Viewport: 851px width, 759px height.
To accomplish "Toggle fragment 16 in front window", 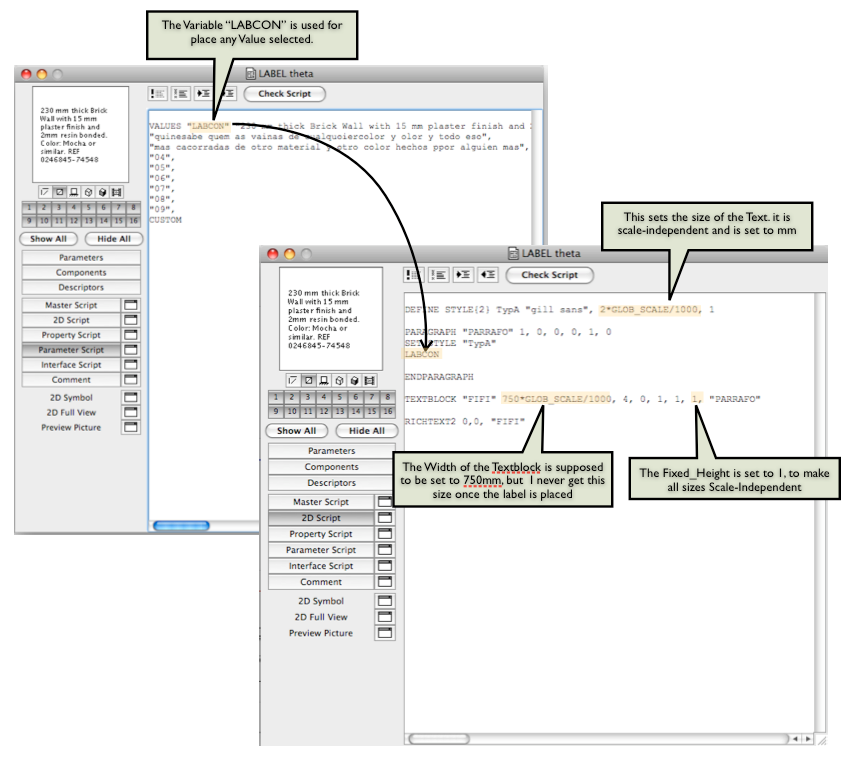I will pyautogui.click(x=388, y=412).
